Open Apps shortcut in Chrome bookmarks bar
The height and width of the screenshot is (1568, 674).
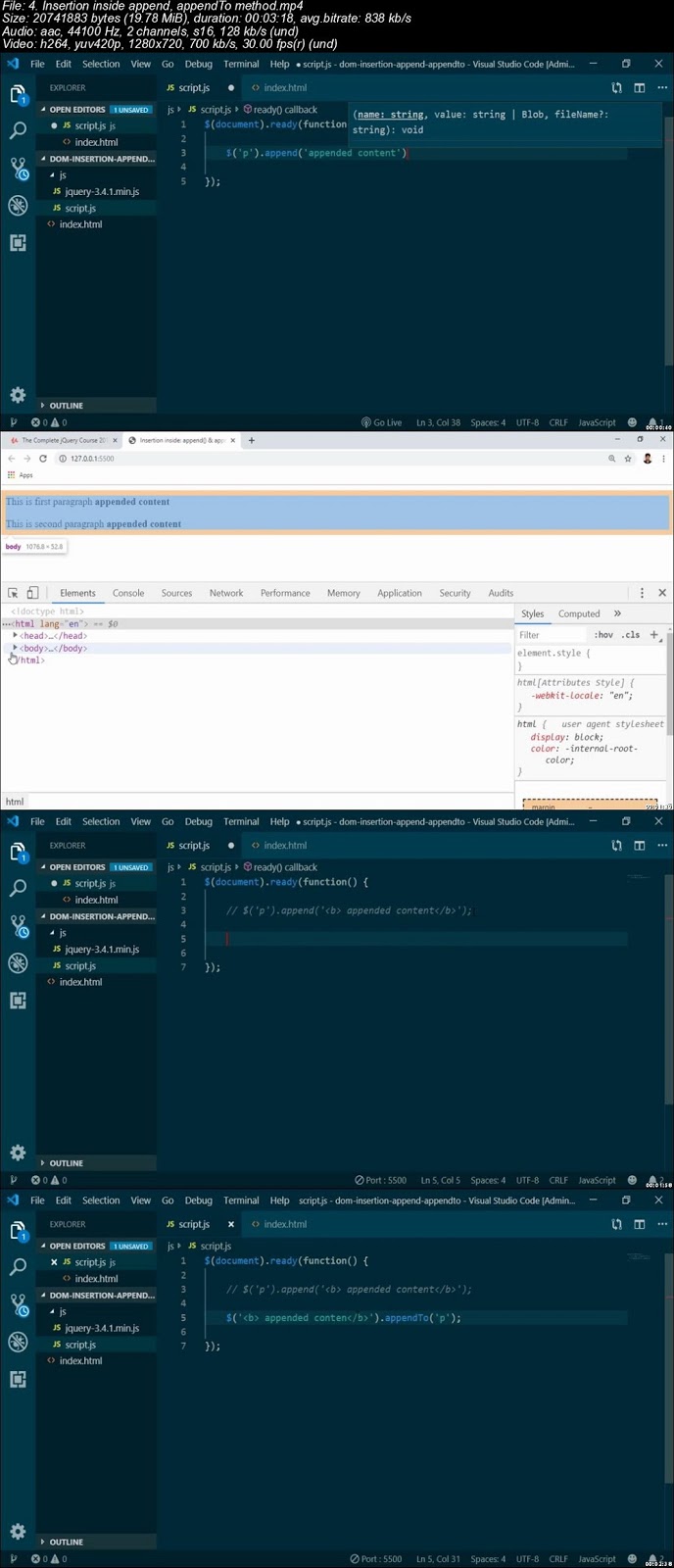20,475
